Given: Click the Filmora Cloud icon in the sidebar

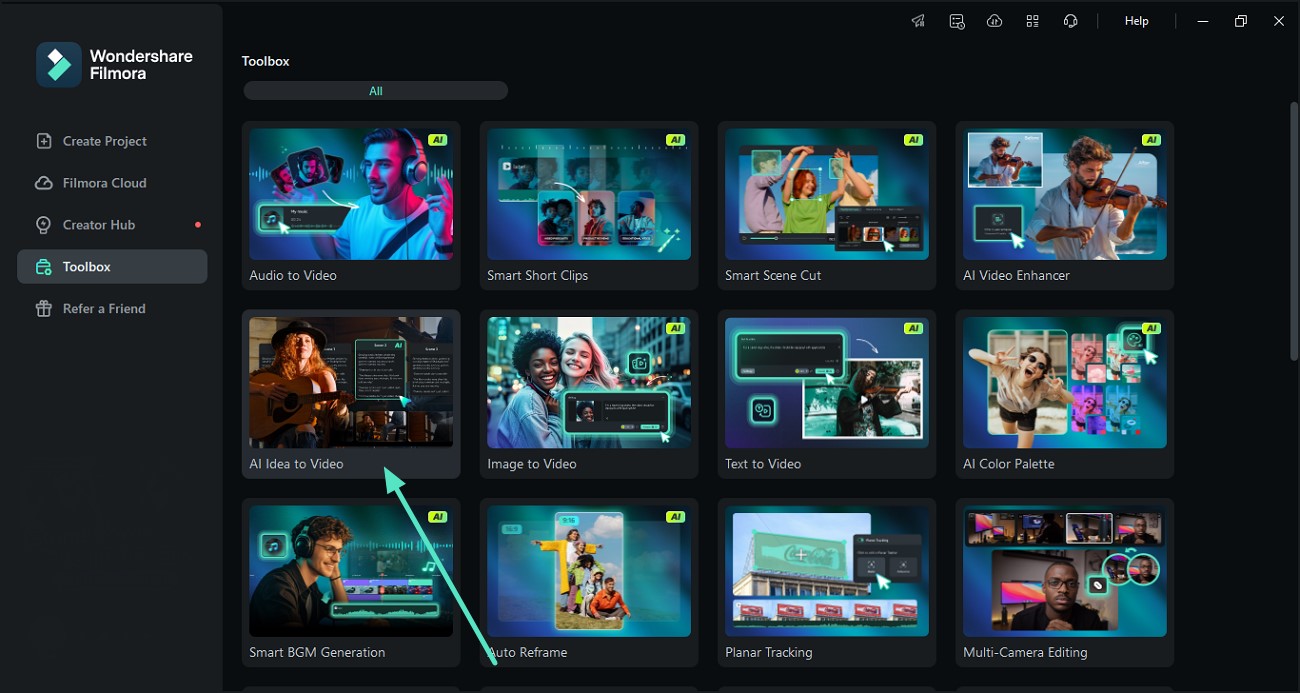Looking at the screenshot, I should (x=43, y=183).
